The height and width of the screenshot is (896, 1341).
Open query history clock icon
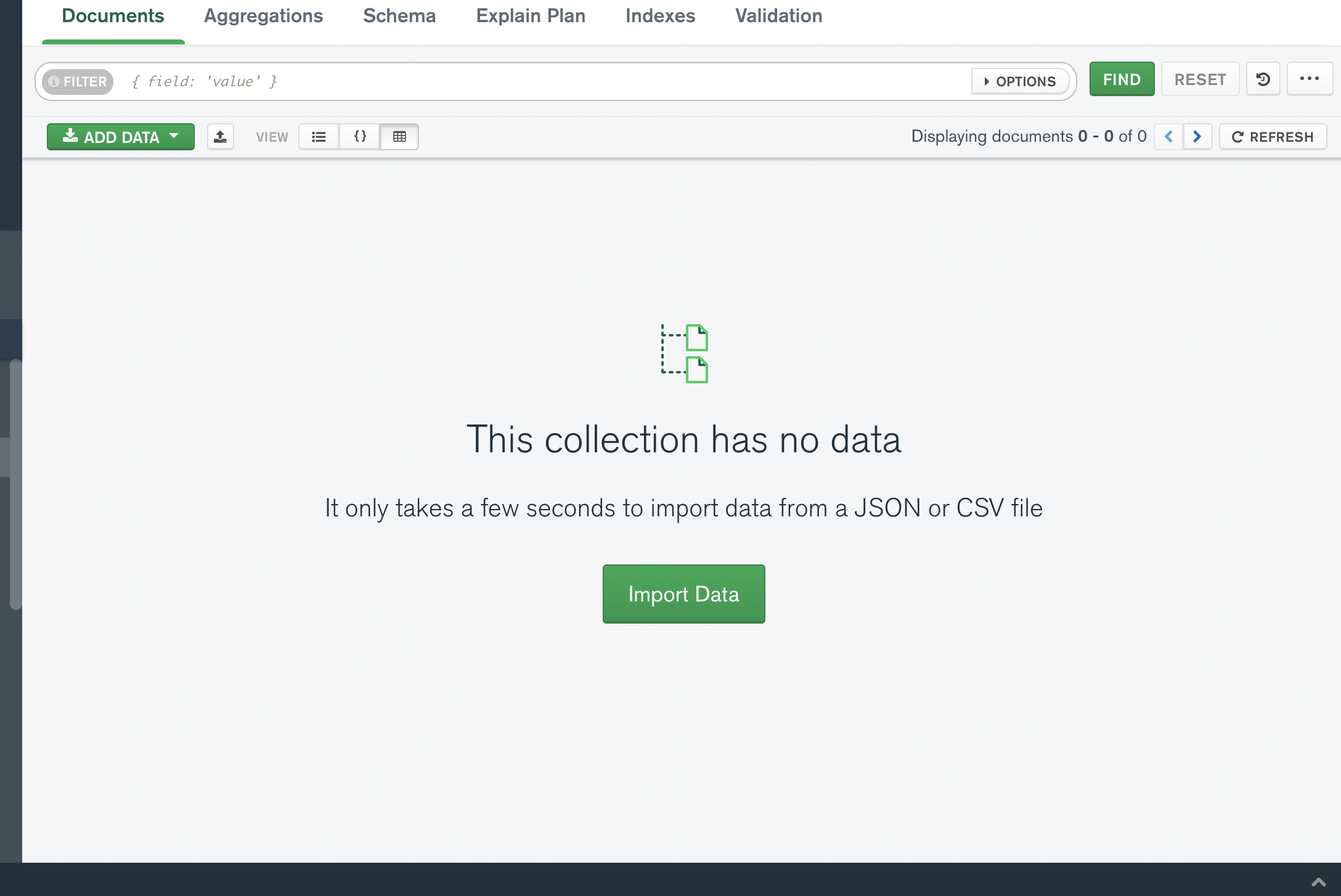tap(1263, 79)
